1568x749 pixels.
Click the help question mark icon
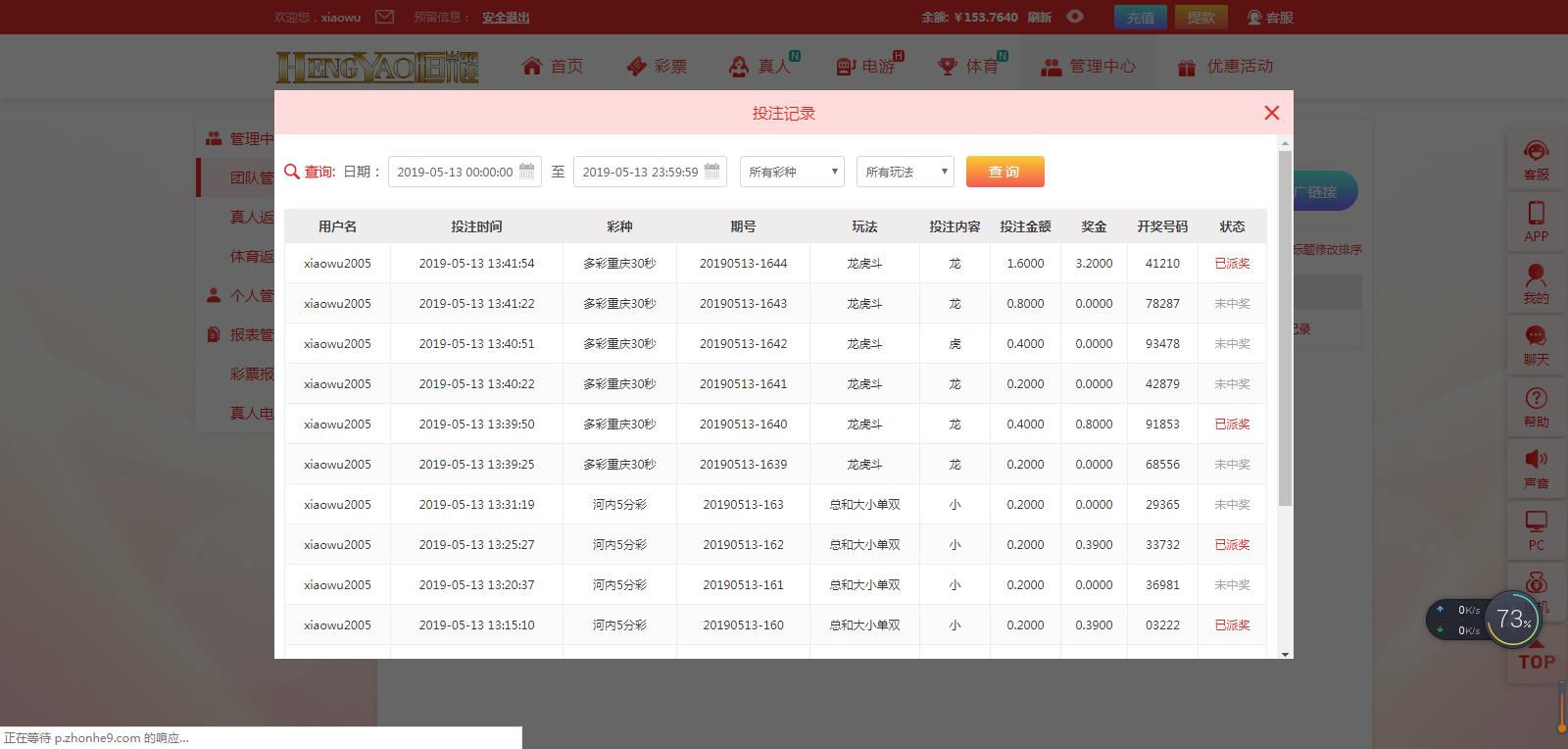1536,399
